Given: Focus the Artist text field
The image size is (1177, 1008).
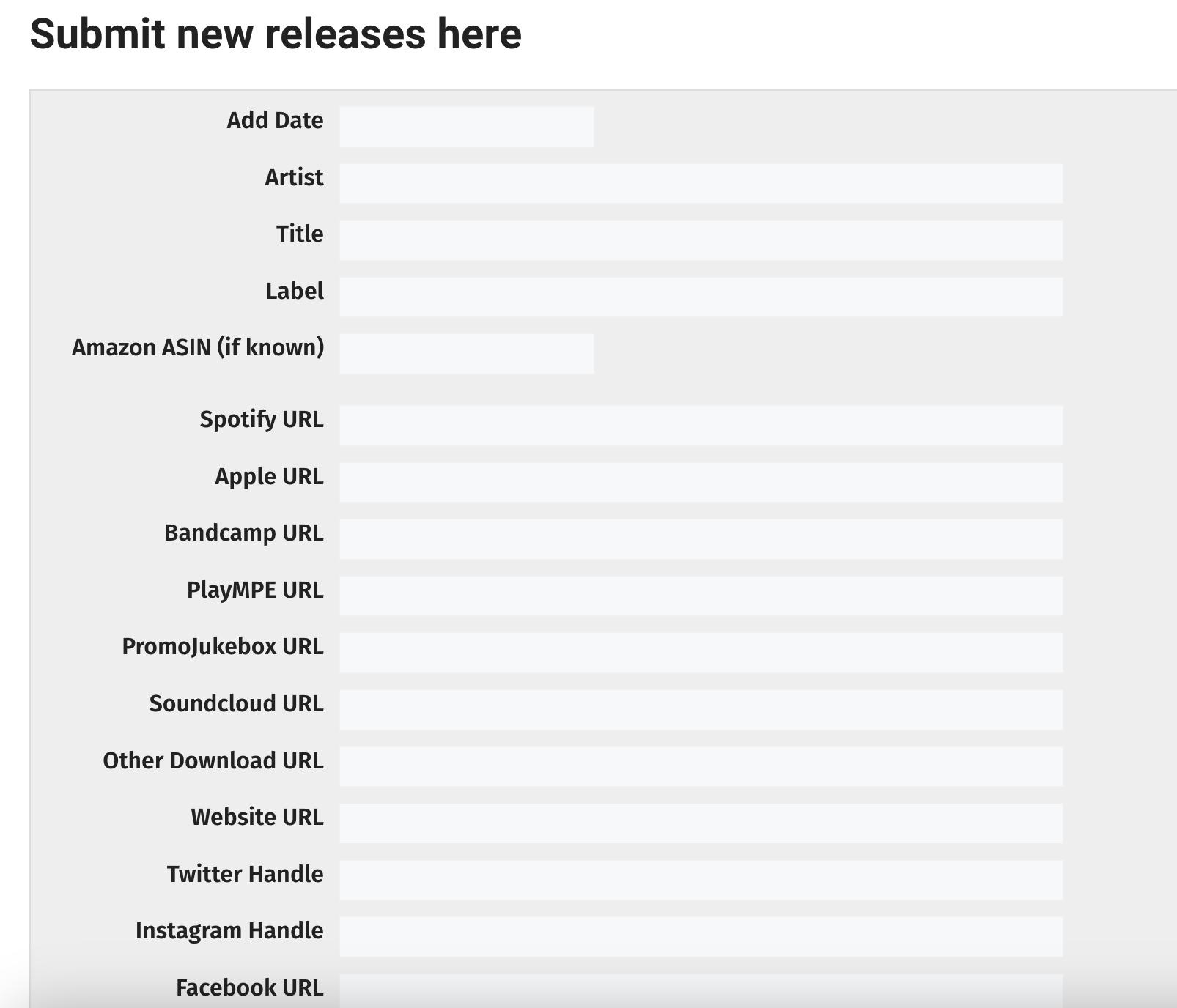Looking at the screenshot, I should 701,183.
